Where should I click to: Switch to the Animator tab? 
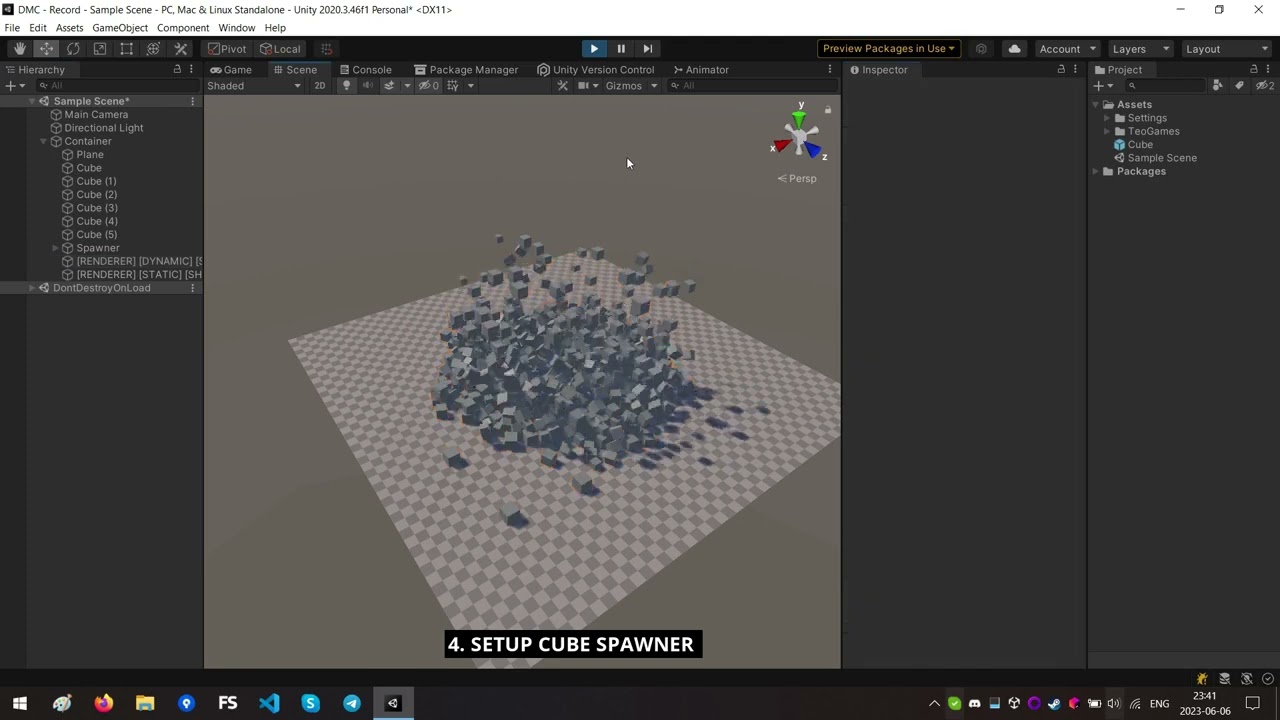point(701,70)
